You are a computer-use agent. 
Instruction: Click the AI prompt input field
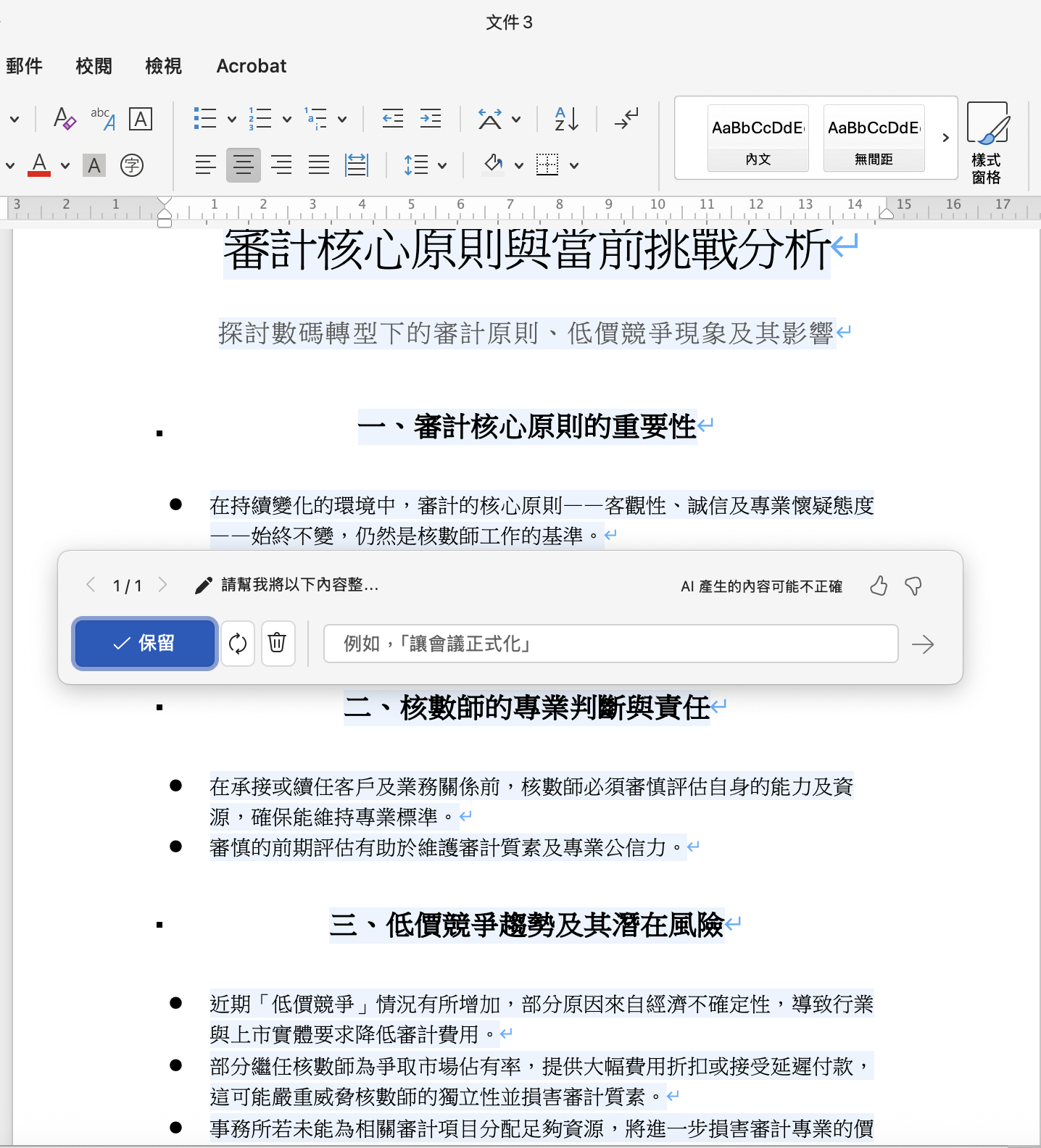click(610, 644)
